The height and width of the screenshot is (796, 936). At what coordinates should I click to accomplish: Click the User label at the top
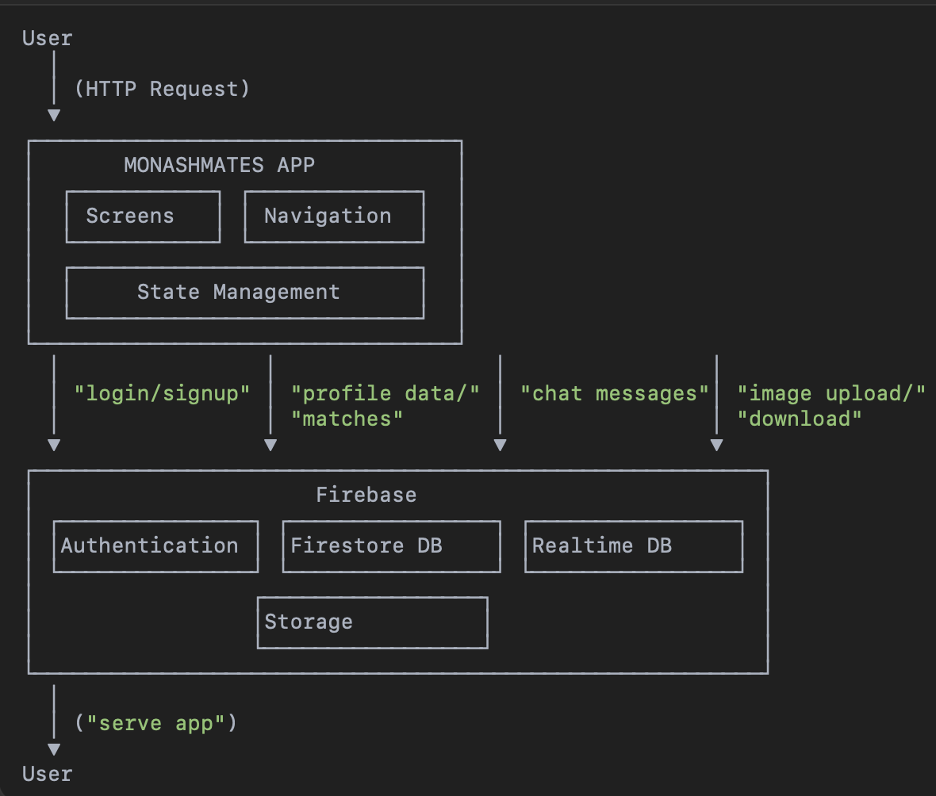[x=47, y=39]
